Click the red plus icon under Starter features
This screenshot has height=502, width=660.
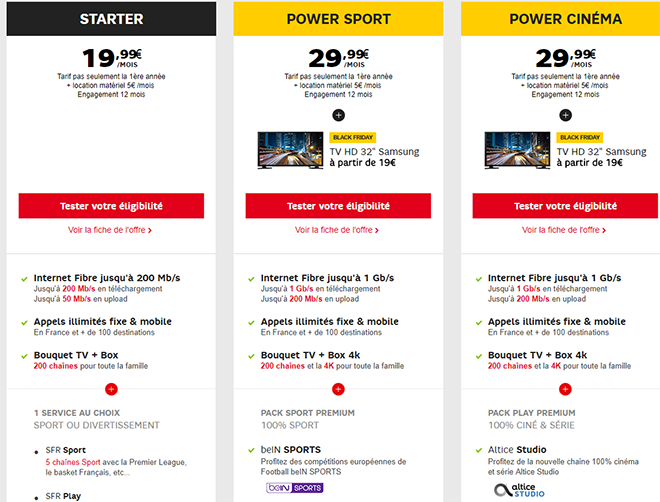click(x=111, y=388)
